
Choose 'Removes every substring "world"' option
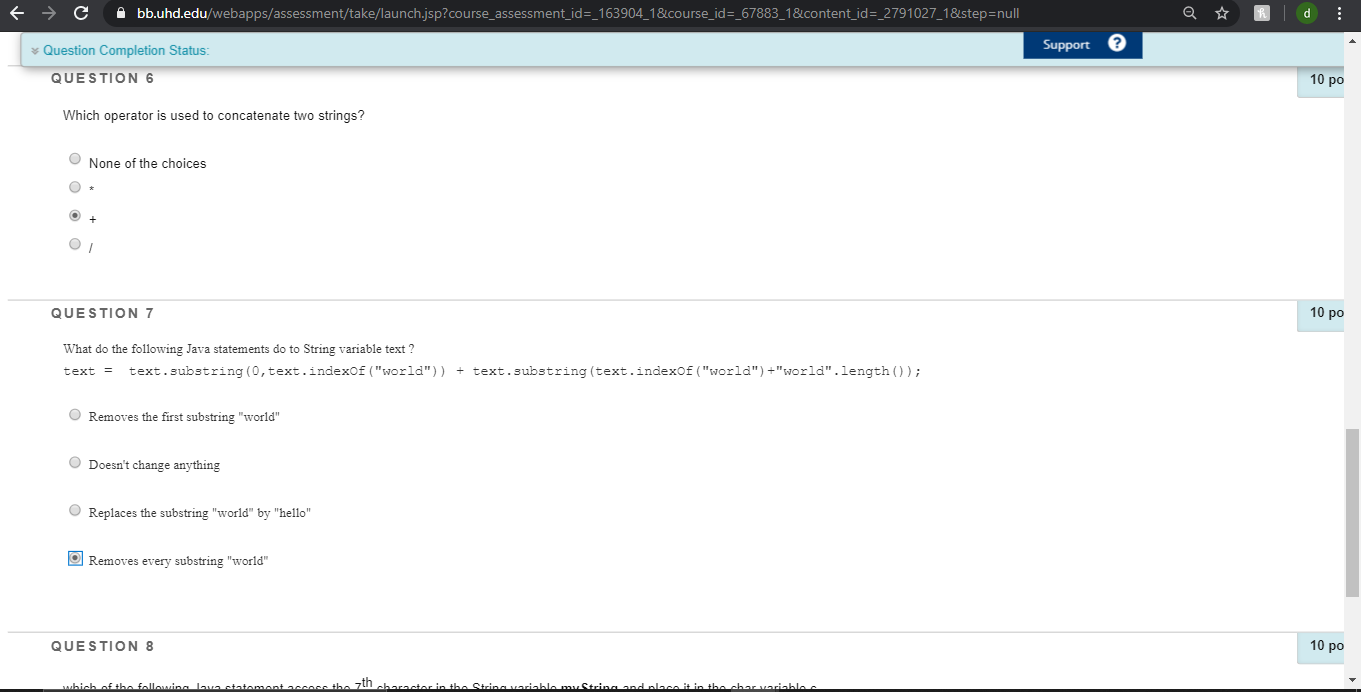pyautogui.click(x=75, y=558)
